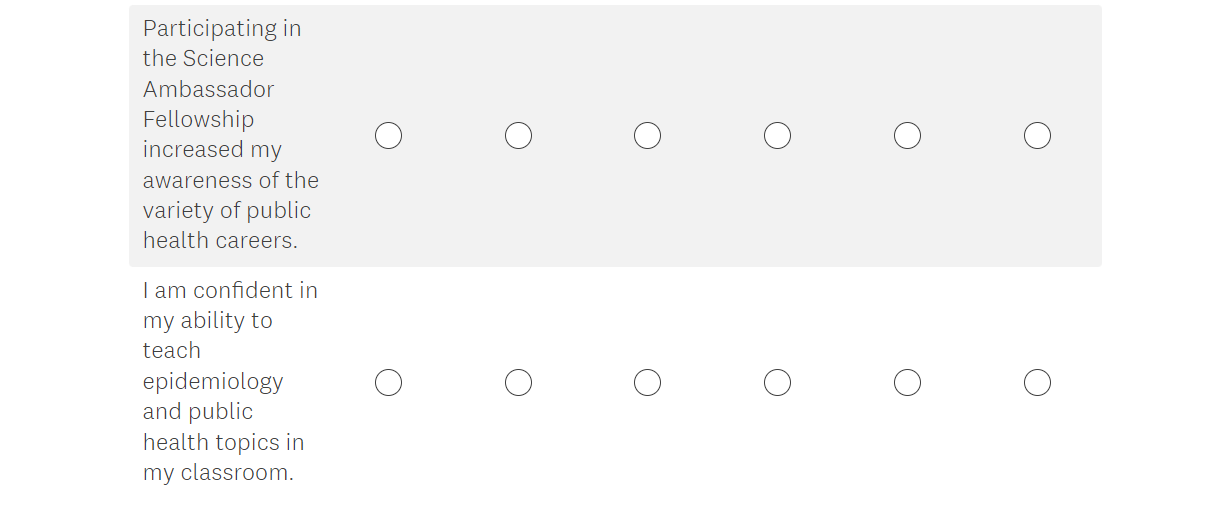Choose third radio for careers awareness statement

tap(647, 136)
